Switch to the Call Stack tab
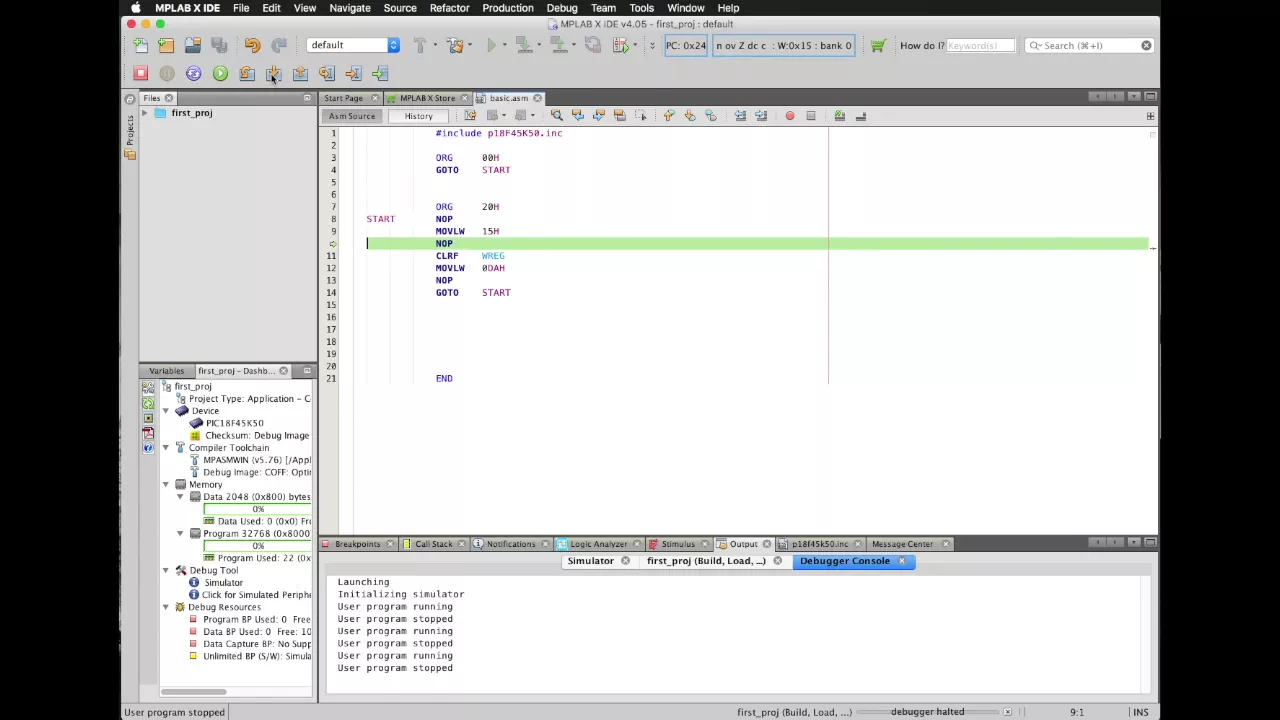 433,544
